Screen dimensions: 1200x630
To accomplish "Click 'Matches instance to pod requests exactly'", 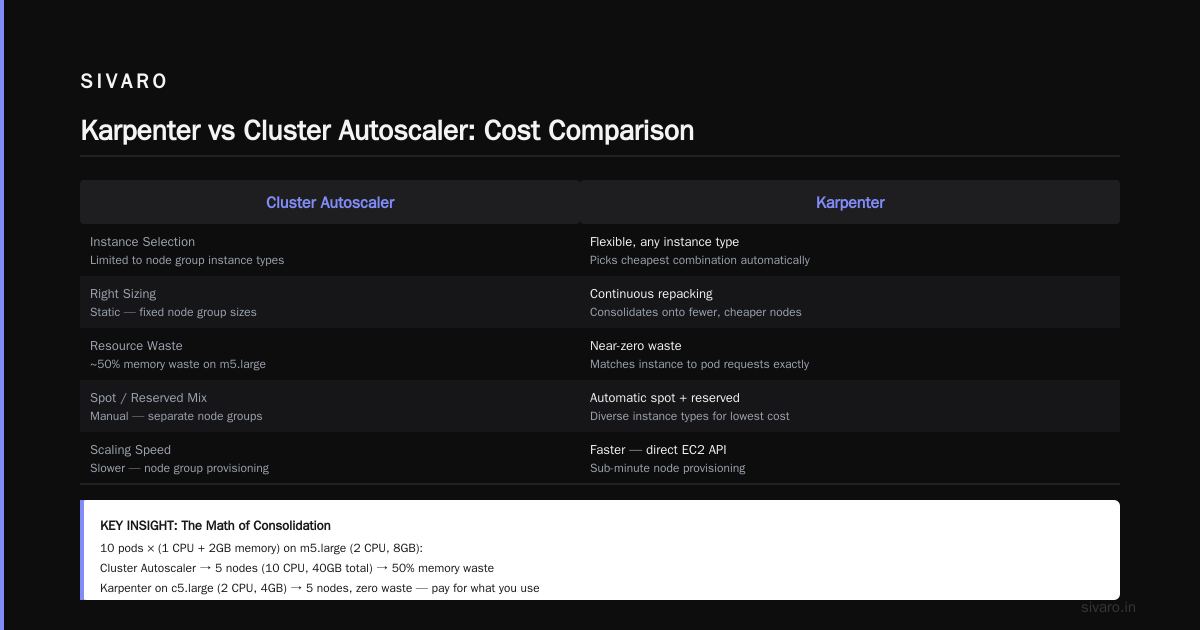I will pos(700,364).
